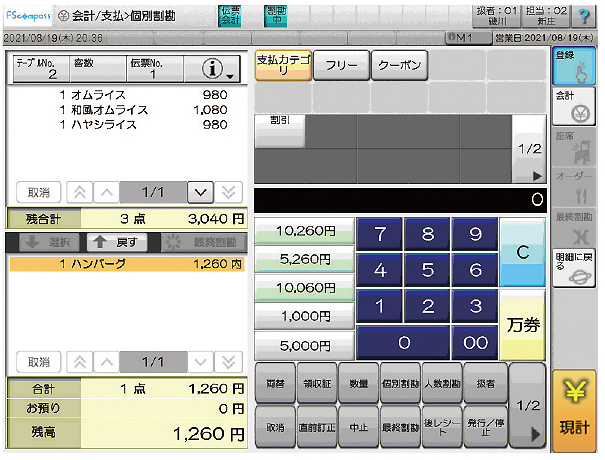The image size is (605, 460).
Task: Tap the 最終割勘 button above ハンバーグ
Action: click(x=203, y=242)
